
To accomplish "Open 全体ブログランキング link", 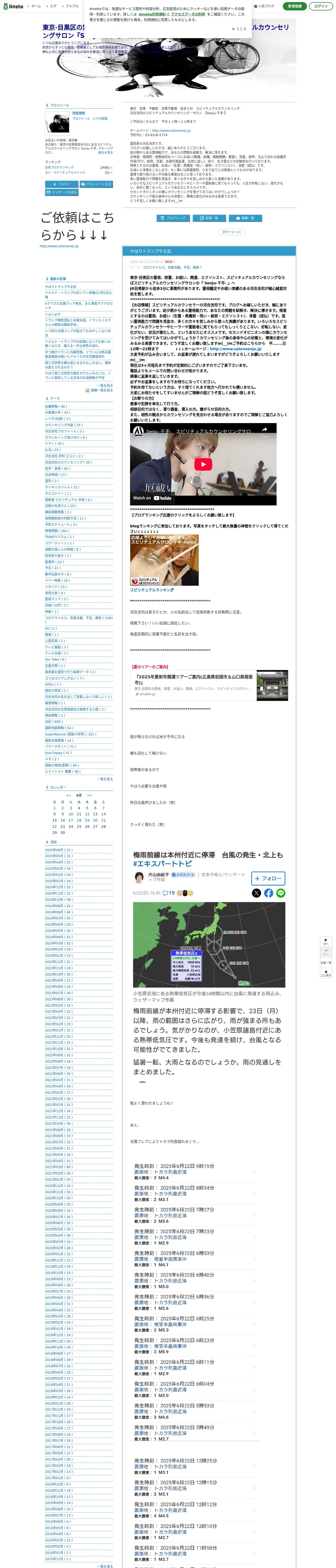I will coord(59,168).
